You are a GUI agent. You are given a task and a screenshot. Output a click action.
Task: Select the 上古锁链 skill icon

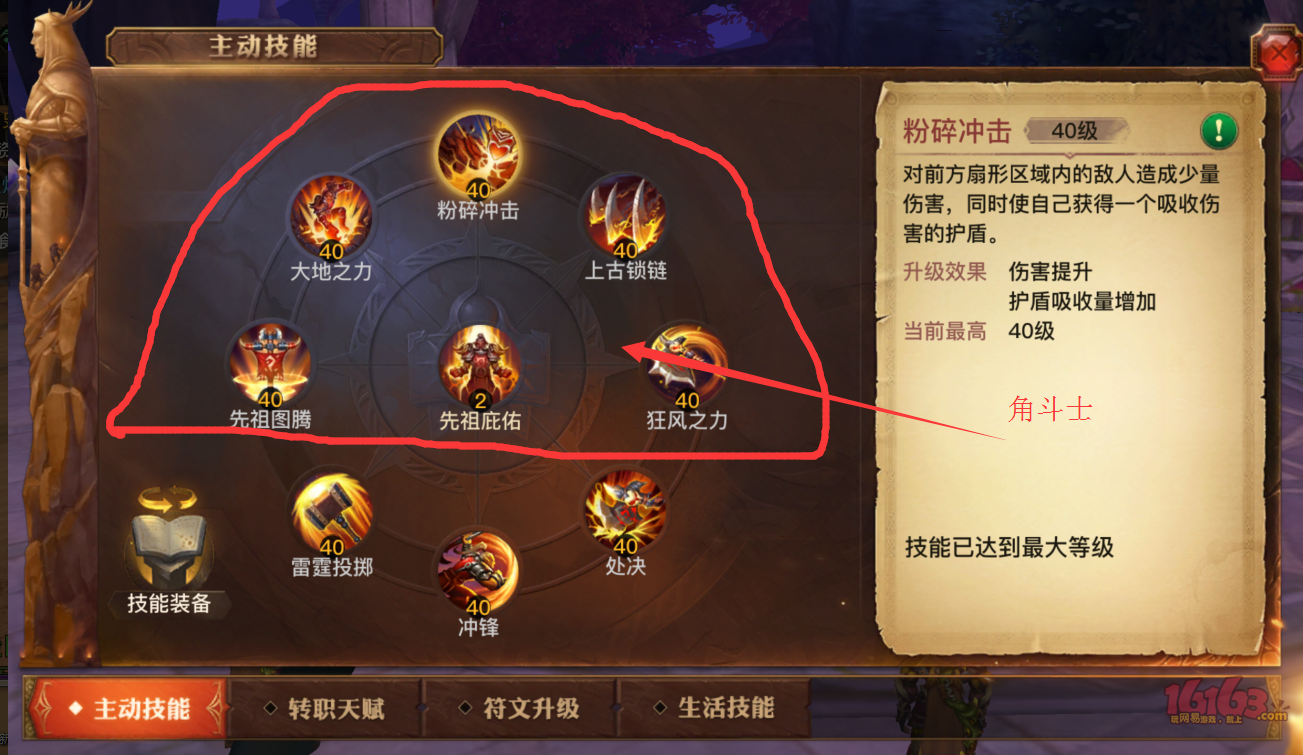(625, 214)
